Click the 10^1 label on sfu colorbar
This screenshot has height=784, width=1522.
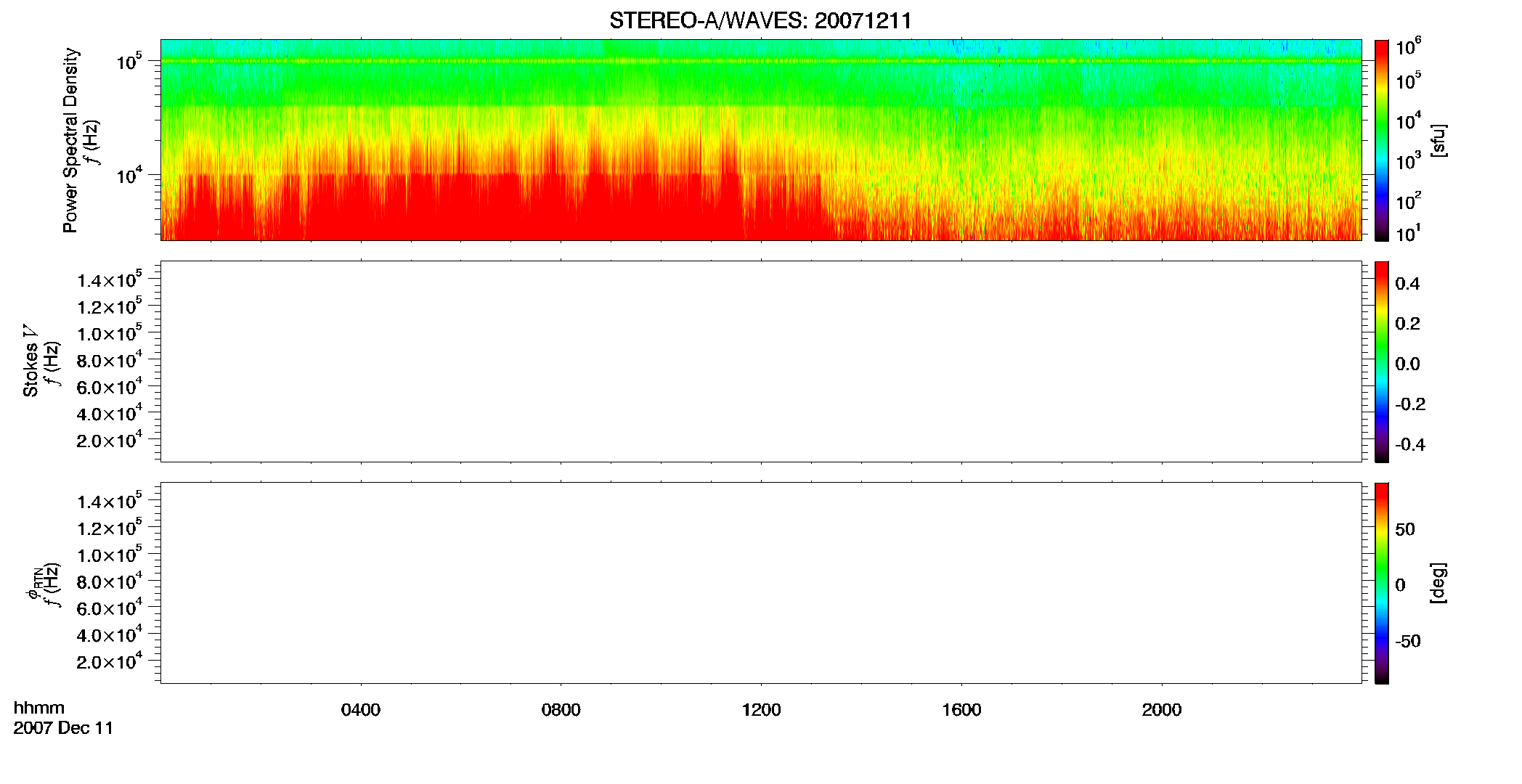(x=1409, y=234)
